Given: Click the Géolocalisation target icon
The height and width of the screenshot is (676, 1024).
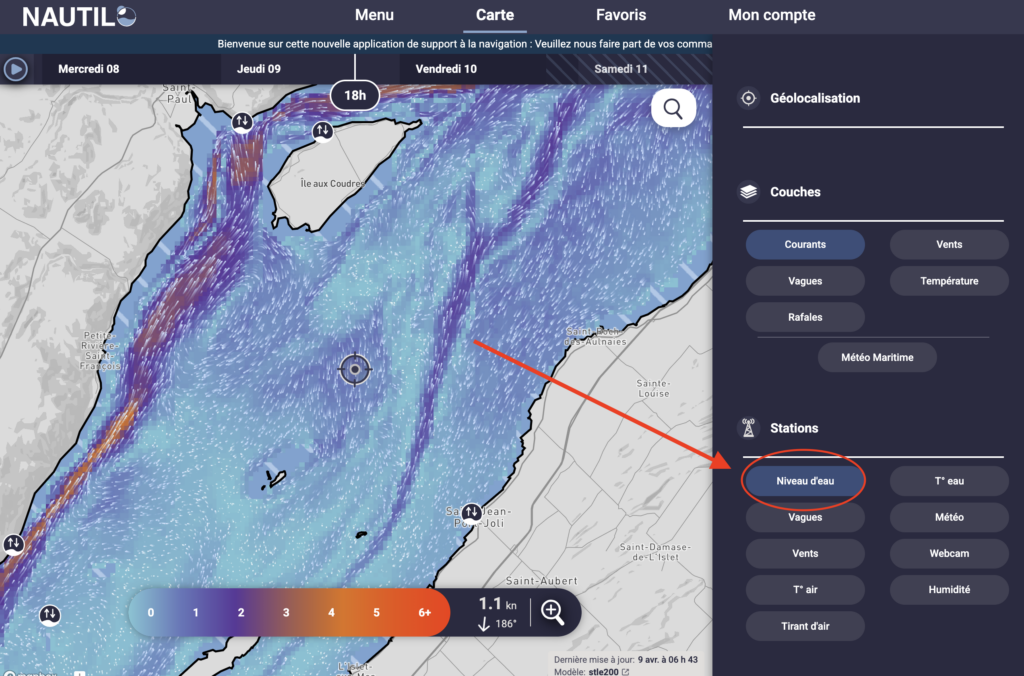Looking at the screenshot, I should [x=747, y=98].
